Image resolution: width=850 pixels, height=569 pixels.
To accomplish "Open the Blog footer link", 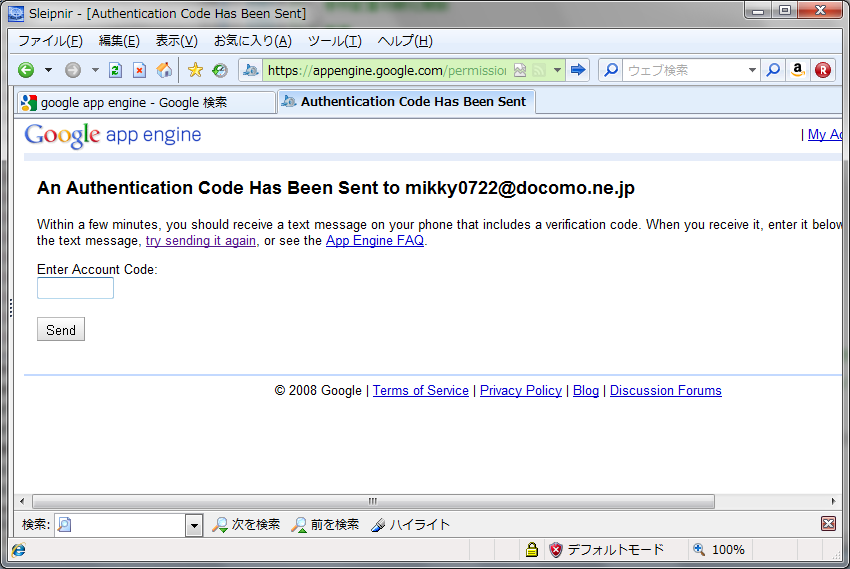I will tap(586, 391).
